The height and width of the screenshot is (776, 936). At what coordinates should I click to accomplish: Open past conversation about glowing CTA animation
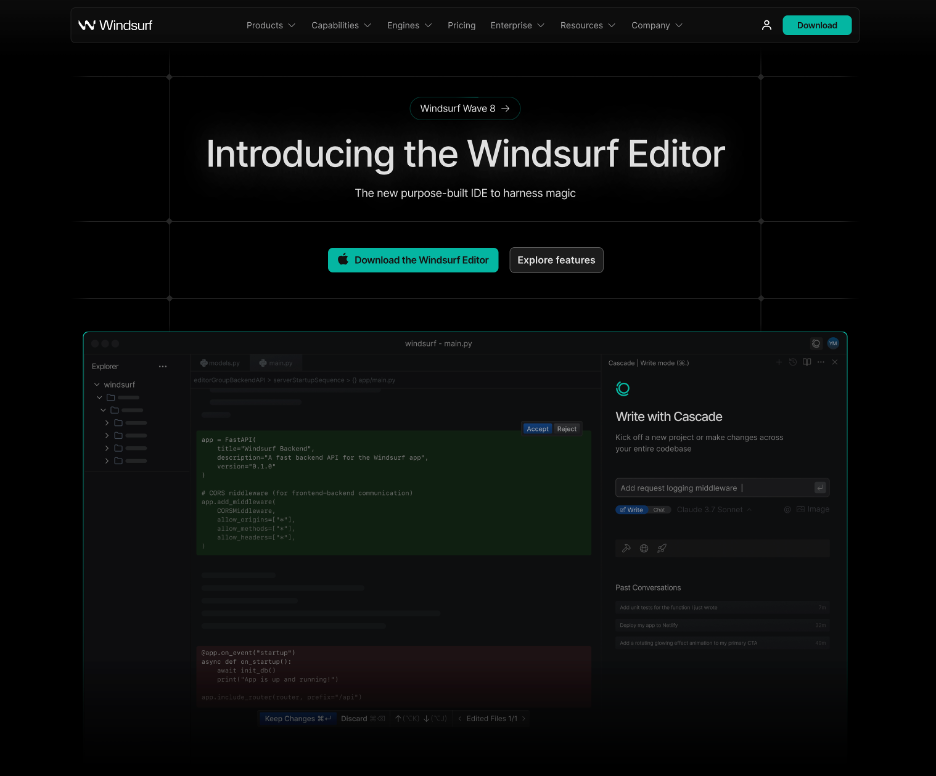[722, 643]
